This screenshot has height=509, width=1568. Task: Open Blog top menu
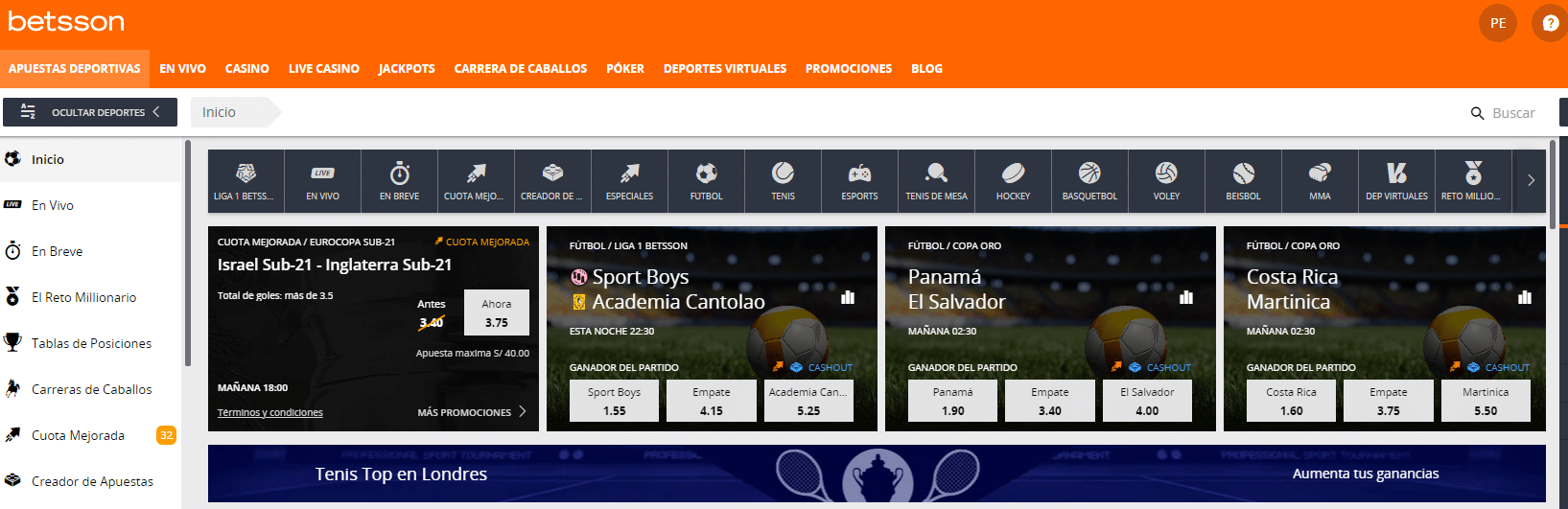coord(926,69)
